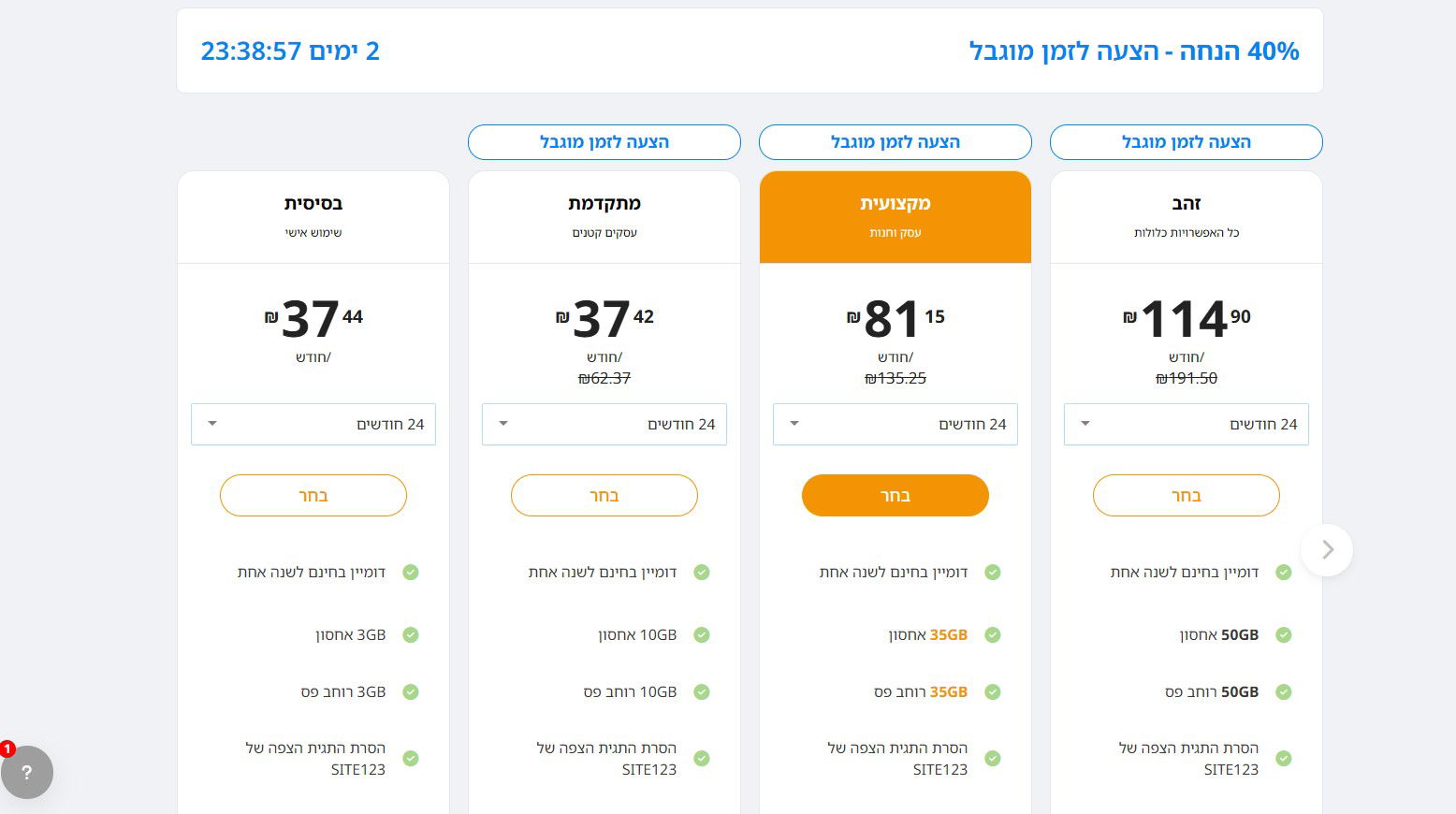Screen dimensions: 1456x814
Task: Click green checkmark beside 10GB storage in Advanced plan
Action: (x=702, y=635)
